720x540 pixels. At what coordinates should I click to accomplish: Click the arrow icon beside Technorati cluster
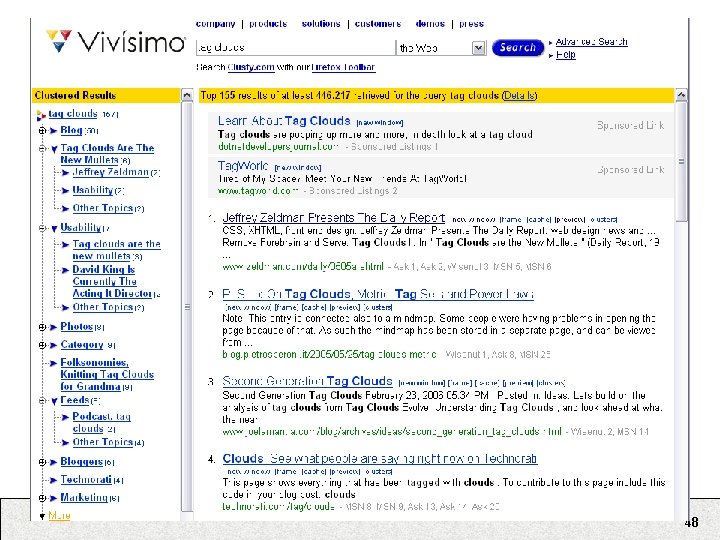pyautogui.click(x=53, y=480)
